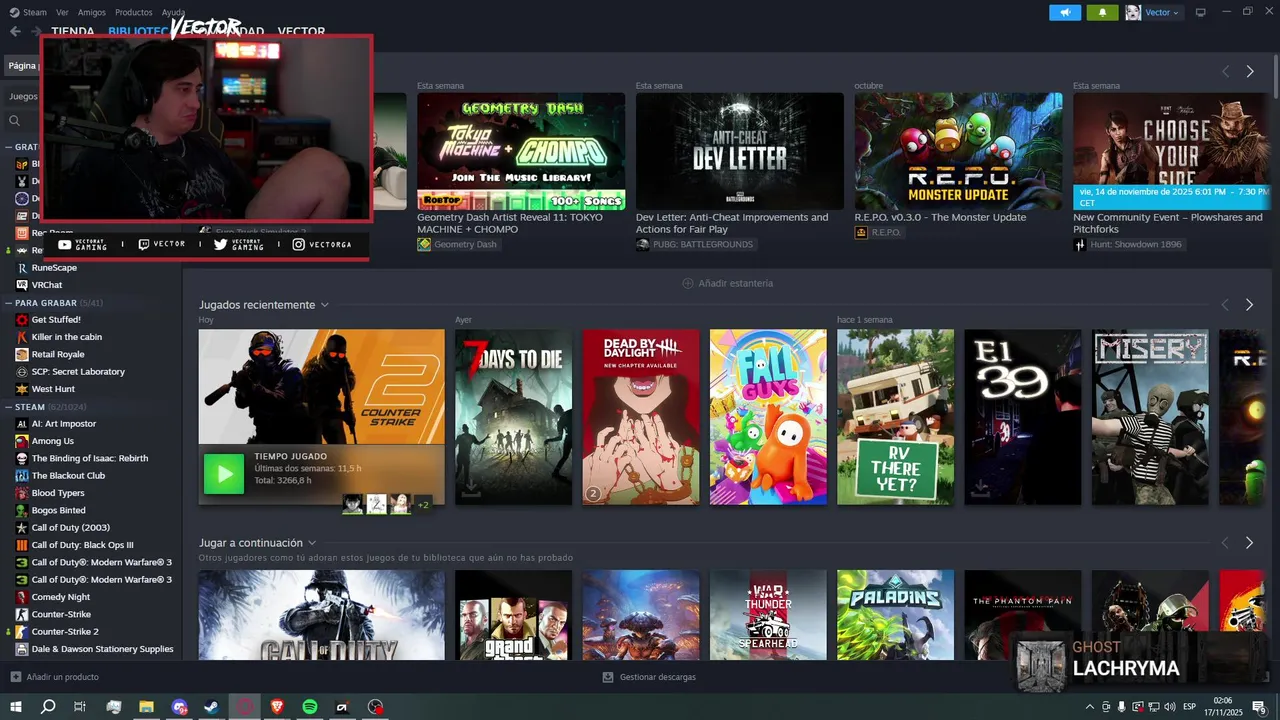The image size is (1280, 720).
Task: Click Añadir un producto
Action: pyautogui.click(x=55, y=677)
